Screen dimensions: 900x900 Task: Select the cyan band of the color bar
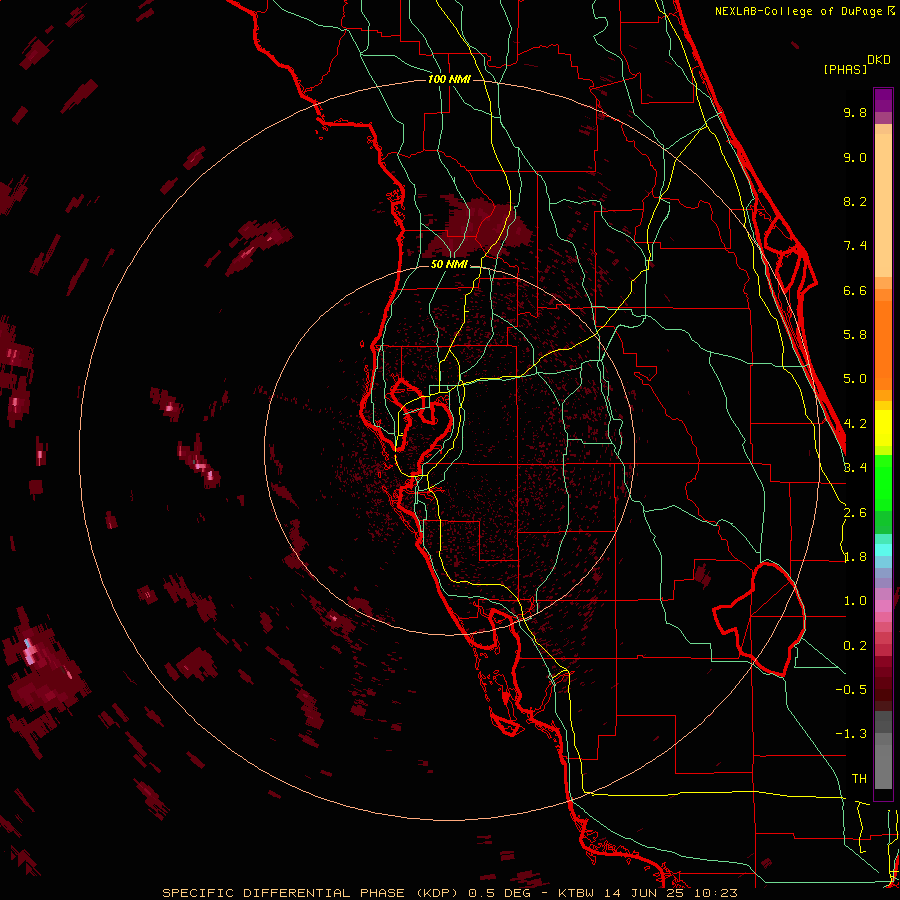coord(883,550)
